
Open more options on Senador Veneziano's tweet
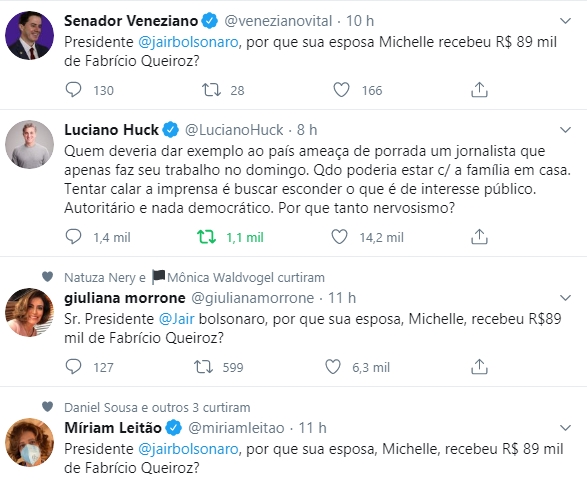click(x=565, y=21)
